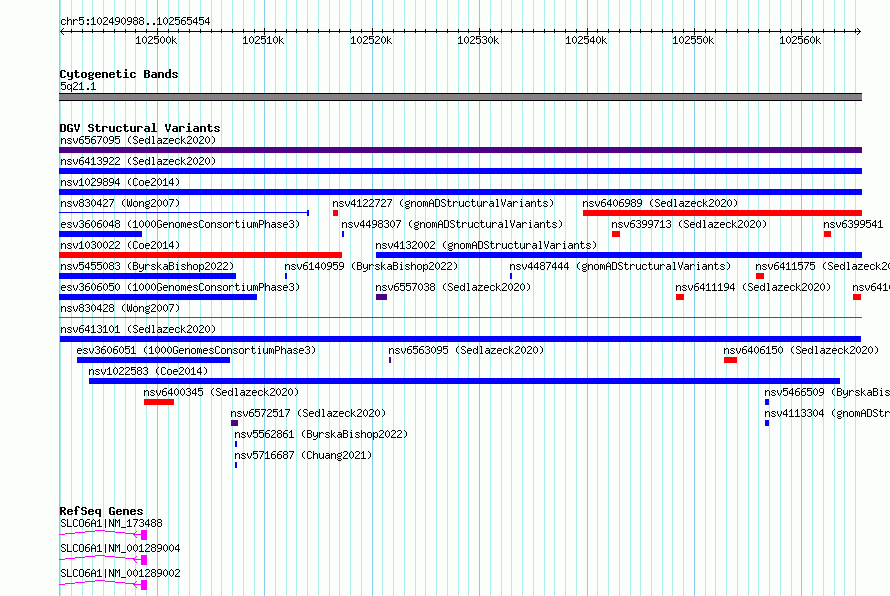This screenshot has width=890, height=596.
Task: Click the nsv6572517 (Sedlazeck2020) label
Action: 308,413
